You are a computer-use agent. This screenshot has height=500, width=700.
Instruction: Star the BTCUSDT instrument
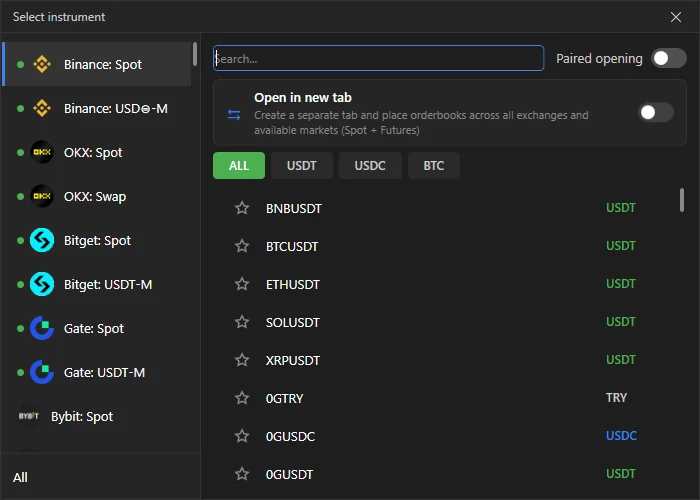242,246
